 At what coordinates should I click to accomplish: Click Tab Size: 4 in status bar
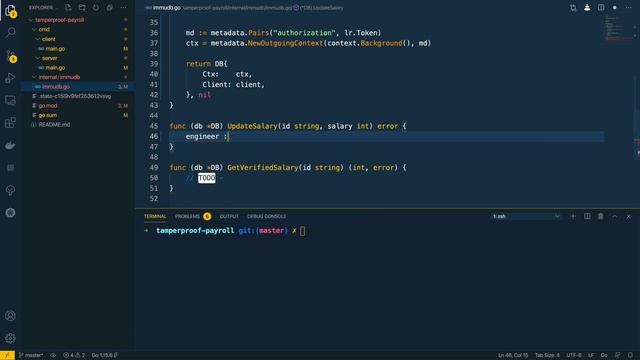point(547,355)
